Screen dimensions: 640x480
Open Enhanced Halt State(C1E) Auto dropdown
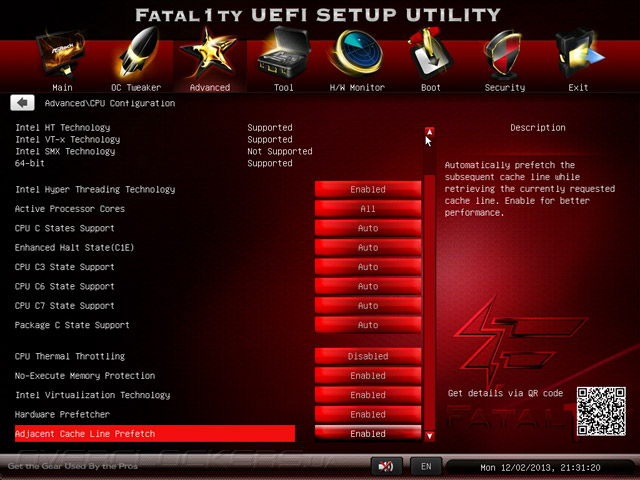pyautogui.click(x=368, y=247)
